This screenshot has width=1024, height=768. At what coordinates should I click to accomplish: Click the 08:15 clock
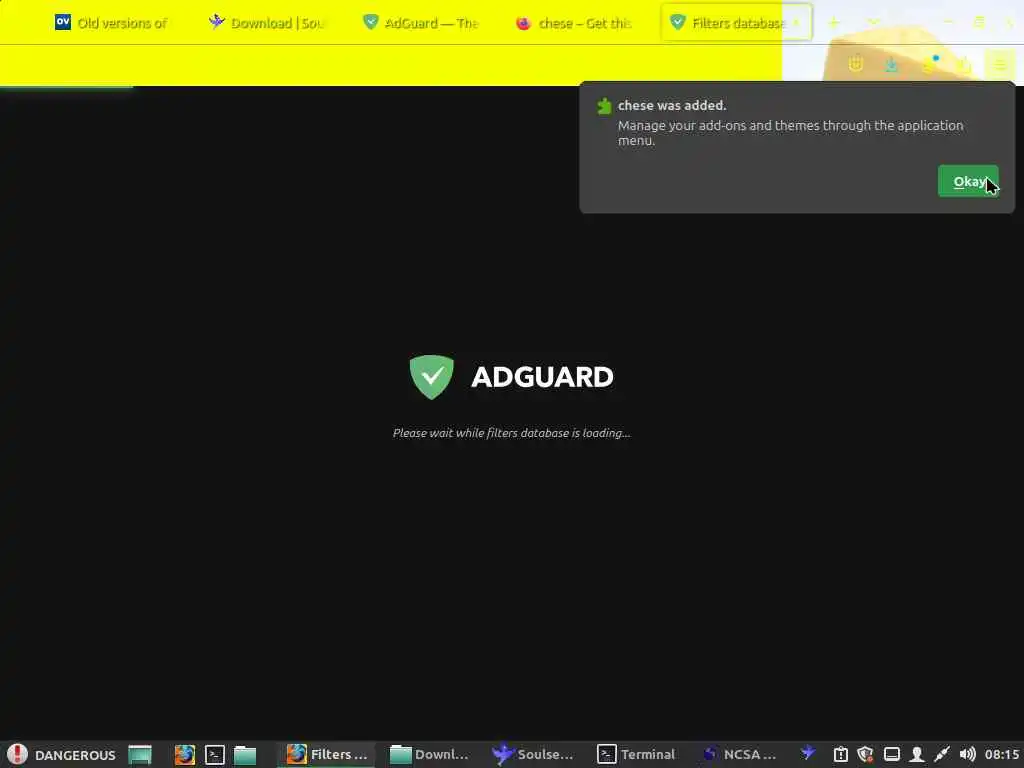(x=1002, y=754)
